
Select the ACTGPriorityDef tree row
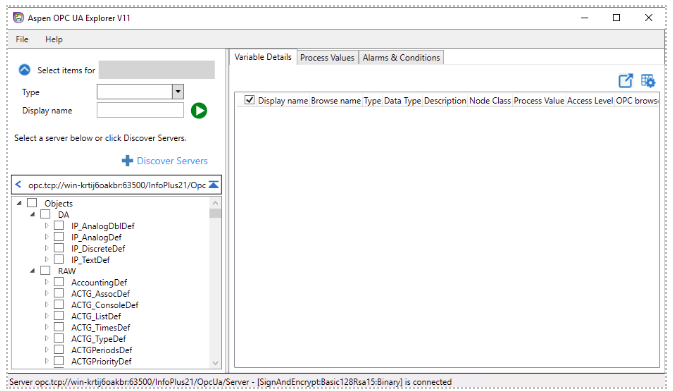(101, 361)
